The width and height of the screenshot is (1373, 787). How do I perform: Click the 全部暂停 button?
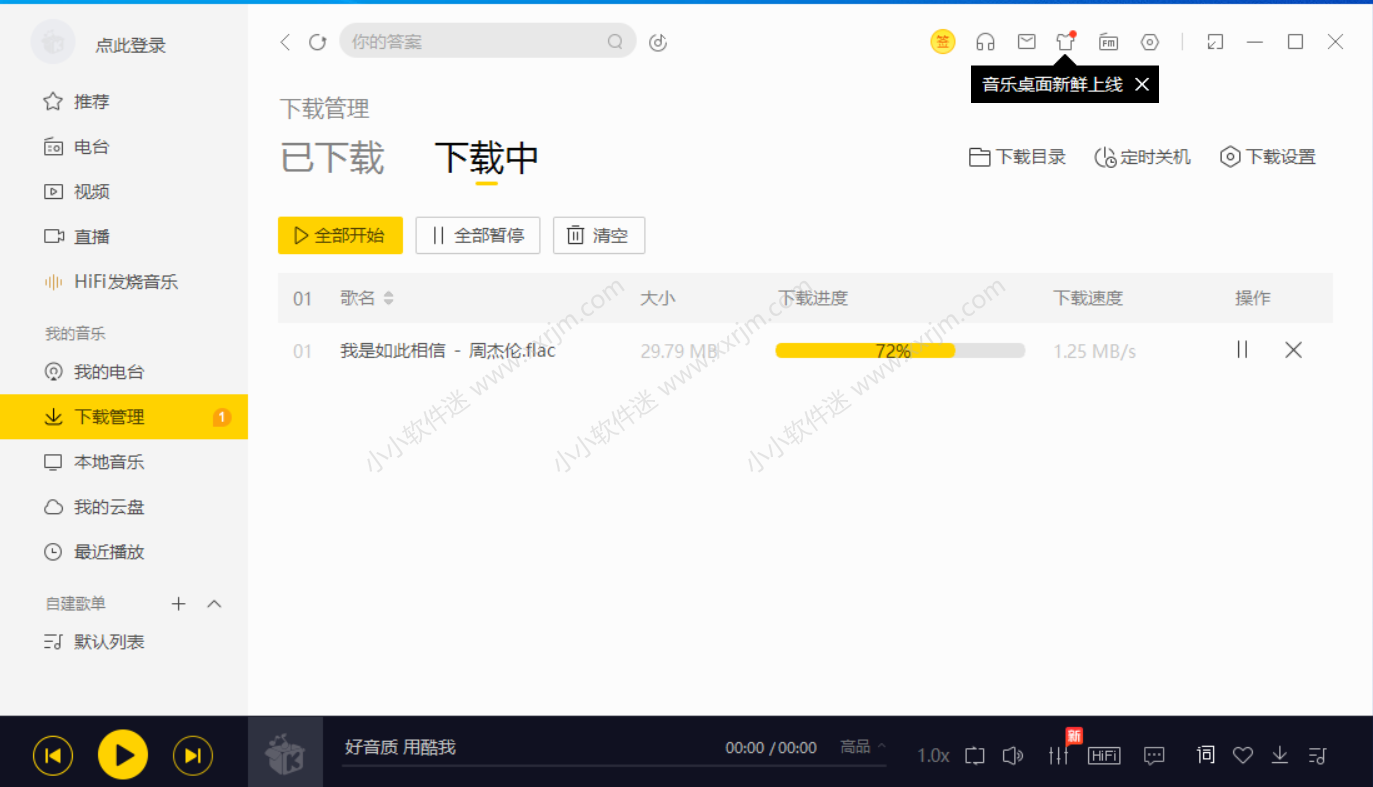(x=478, y=236)
